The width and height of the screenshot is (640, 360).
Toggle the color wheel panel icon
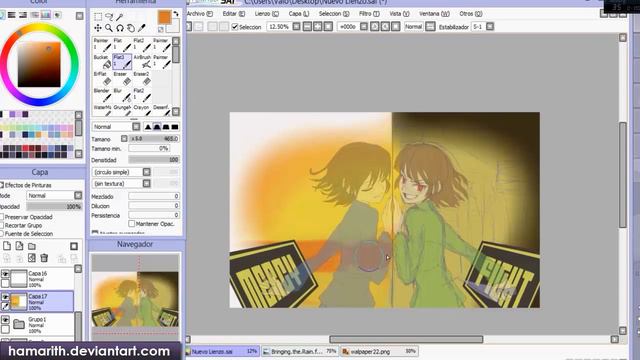coord(2,15)
